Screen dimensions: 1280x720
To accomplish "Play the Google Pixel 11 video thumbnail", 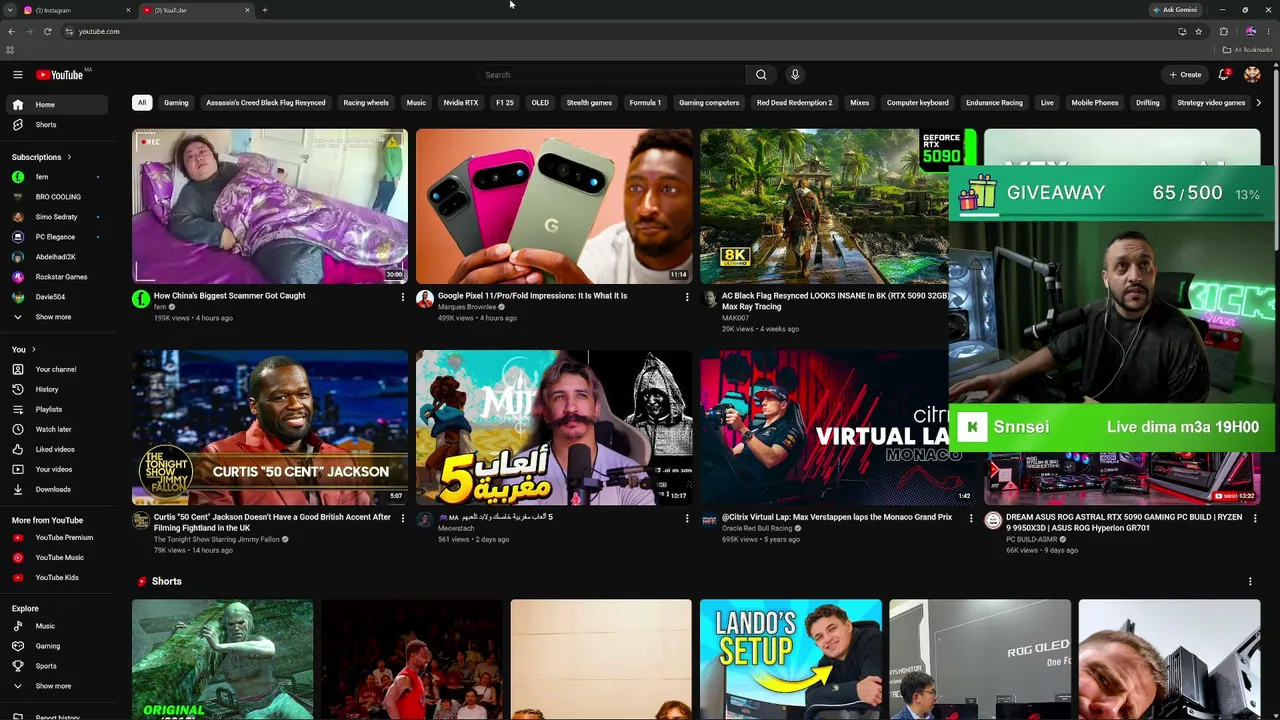I will [x=554, y=206].
